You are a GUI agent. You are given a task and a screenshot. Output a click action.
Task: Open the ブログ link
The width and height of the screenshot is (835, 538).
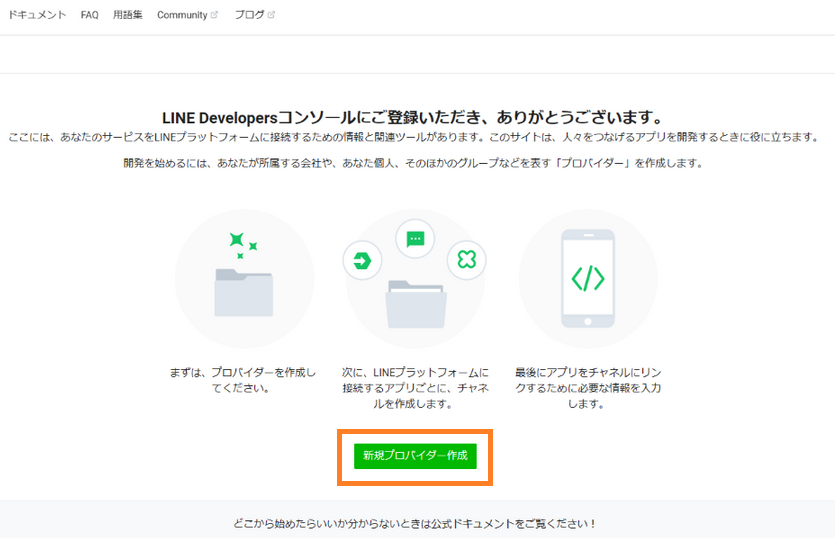249,15
